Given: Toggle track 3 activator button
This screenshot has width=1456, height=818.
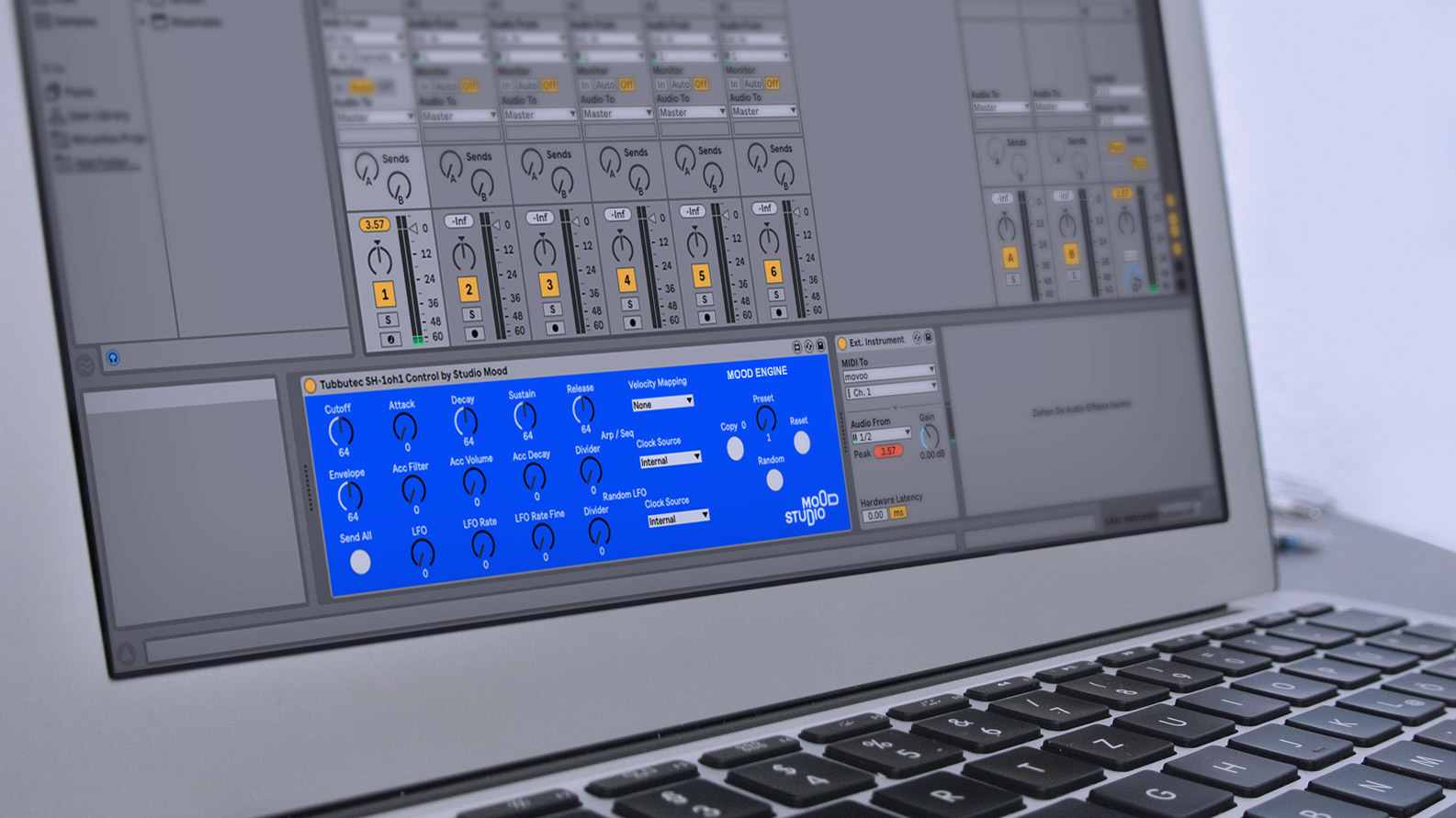Looking at the screenshot, I should pyautogui.click(x=549, y=284).
